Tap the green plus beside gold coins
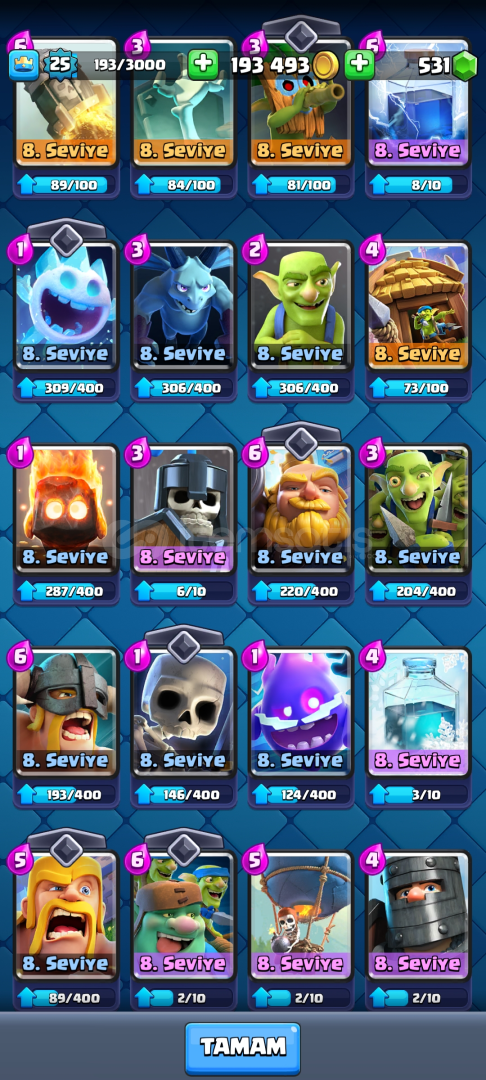This screenshot has width=486, height=1080. tap(359, 65)
